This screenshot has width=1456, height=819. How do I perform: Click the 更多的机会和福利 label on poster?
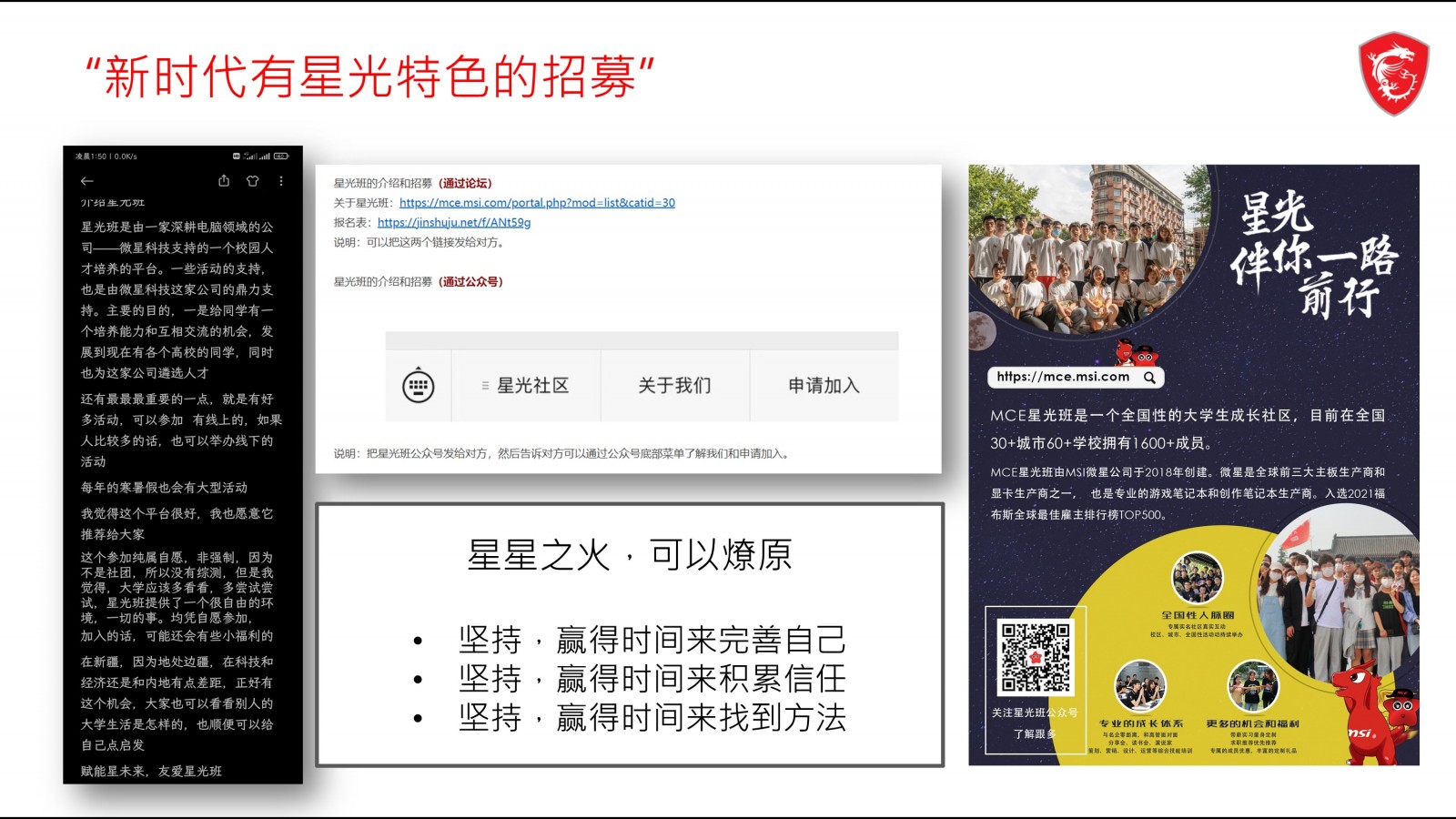[1253, 724]
